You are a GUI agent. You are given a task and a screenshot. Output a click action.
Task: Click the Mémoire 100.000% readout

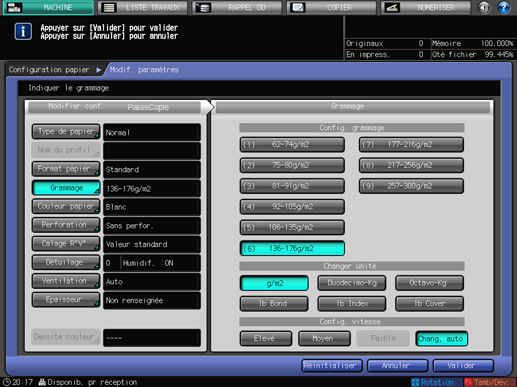point(473,43)
